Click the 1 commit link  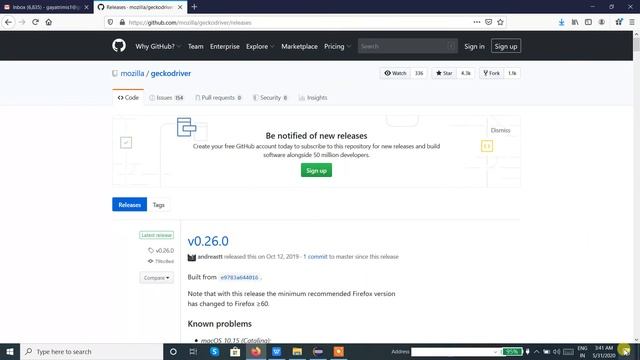pos(315,256)
